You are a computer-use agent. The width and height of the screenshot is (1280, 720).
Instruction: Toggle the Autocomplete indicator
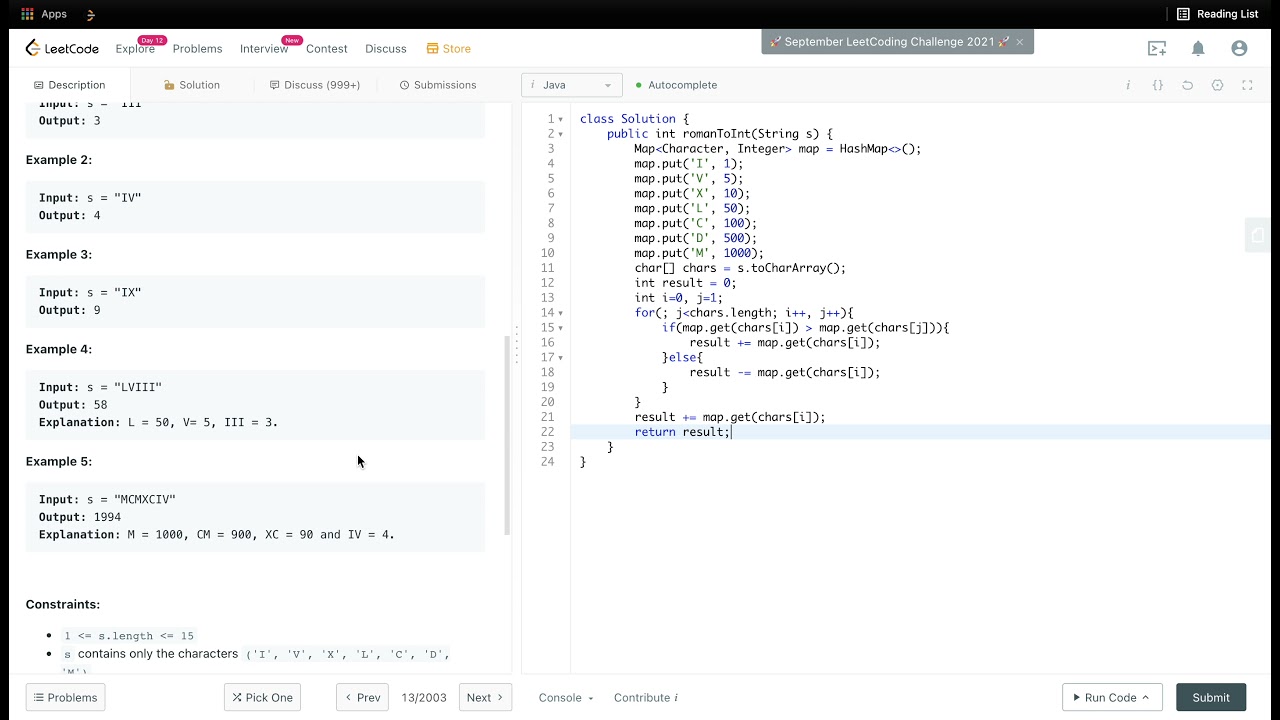tap(676, 85)
